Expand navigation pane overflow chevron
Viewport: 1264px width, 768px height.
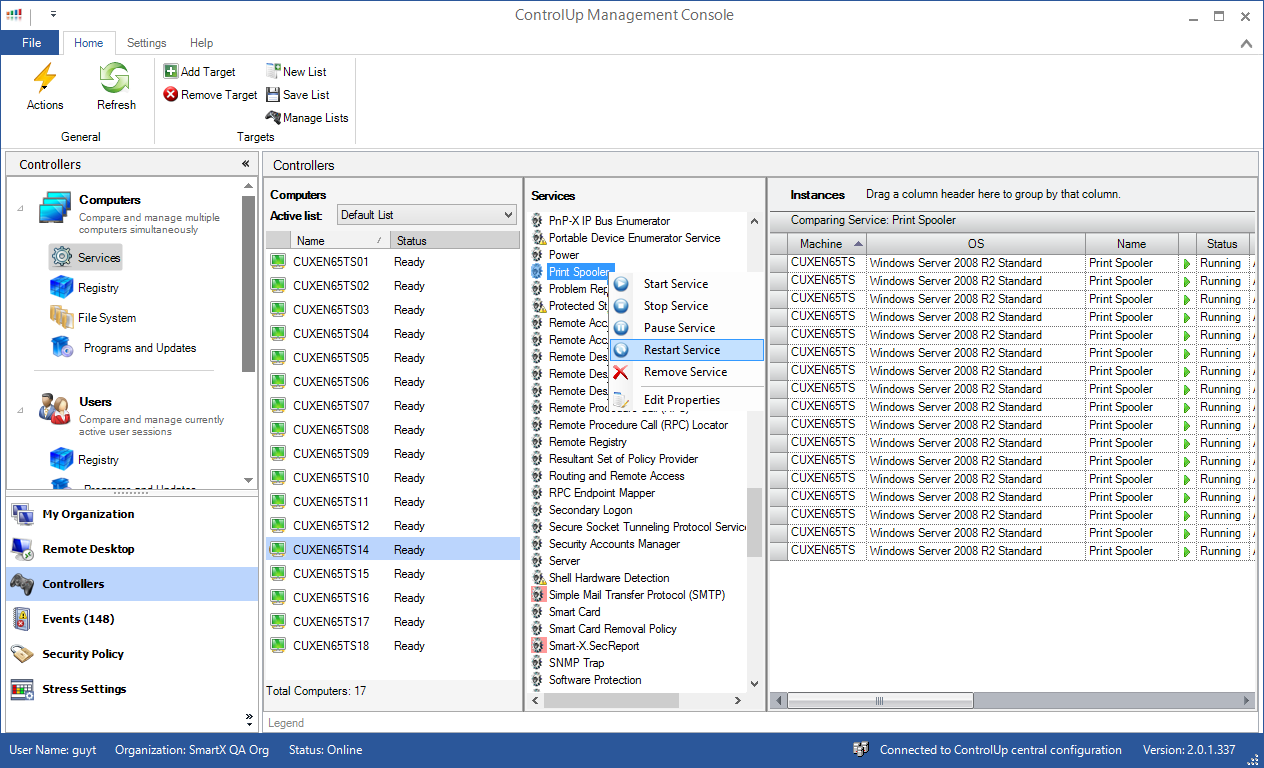pos(249,718)
